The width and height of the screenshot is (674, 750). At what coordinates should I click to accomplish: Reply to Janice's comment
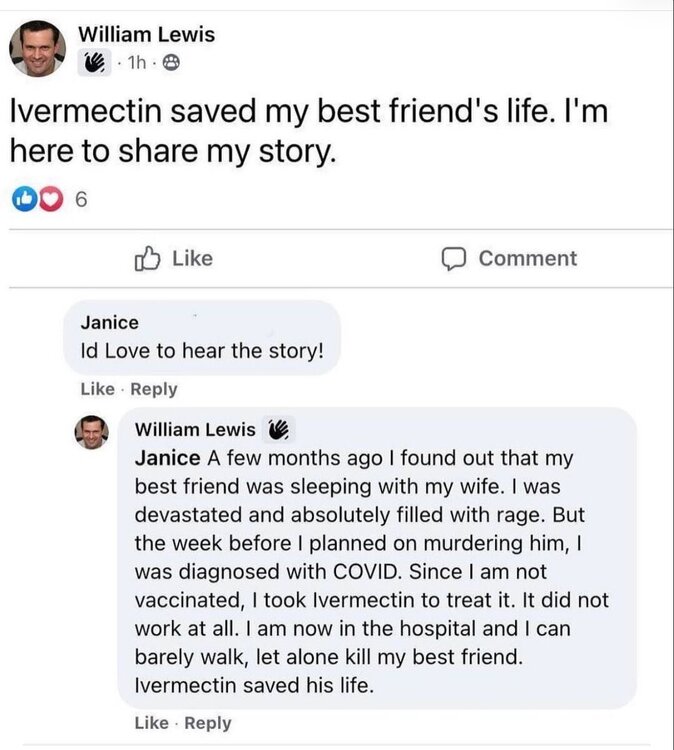[x=154, y=389]
